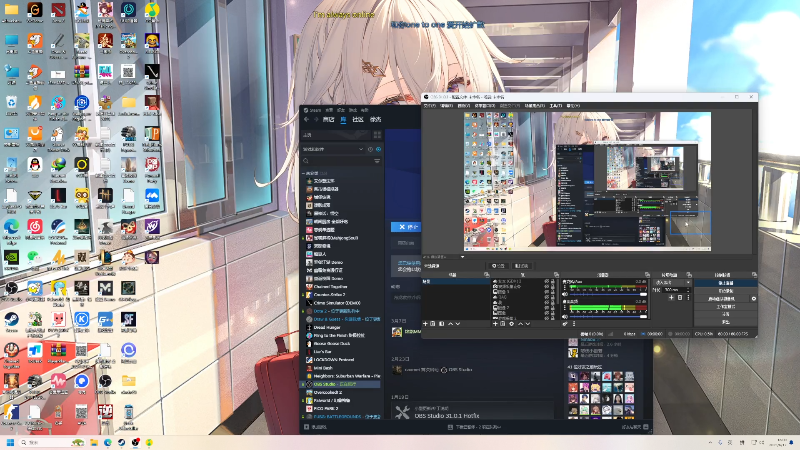Toggle lock of topmost OBS source
800x450 pixels.
pyautogui.click(x=553, y=281)
